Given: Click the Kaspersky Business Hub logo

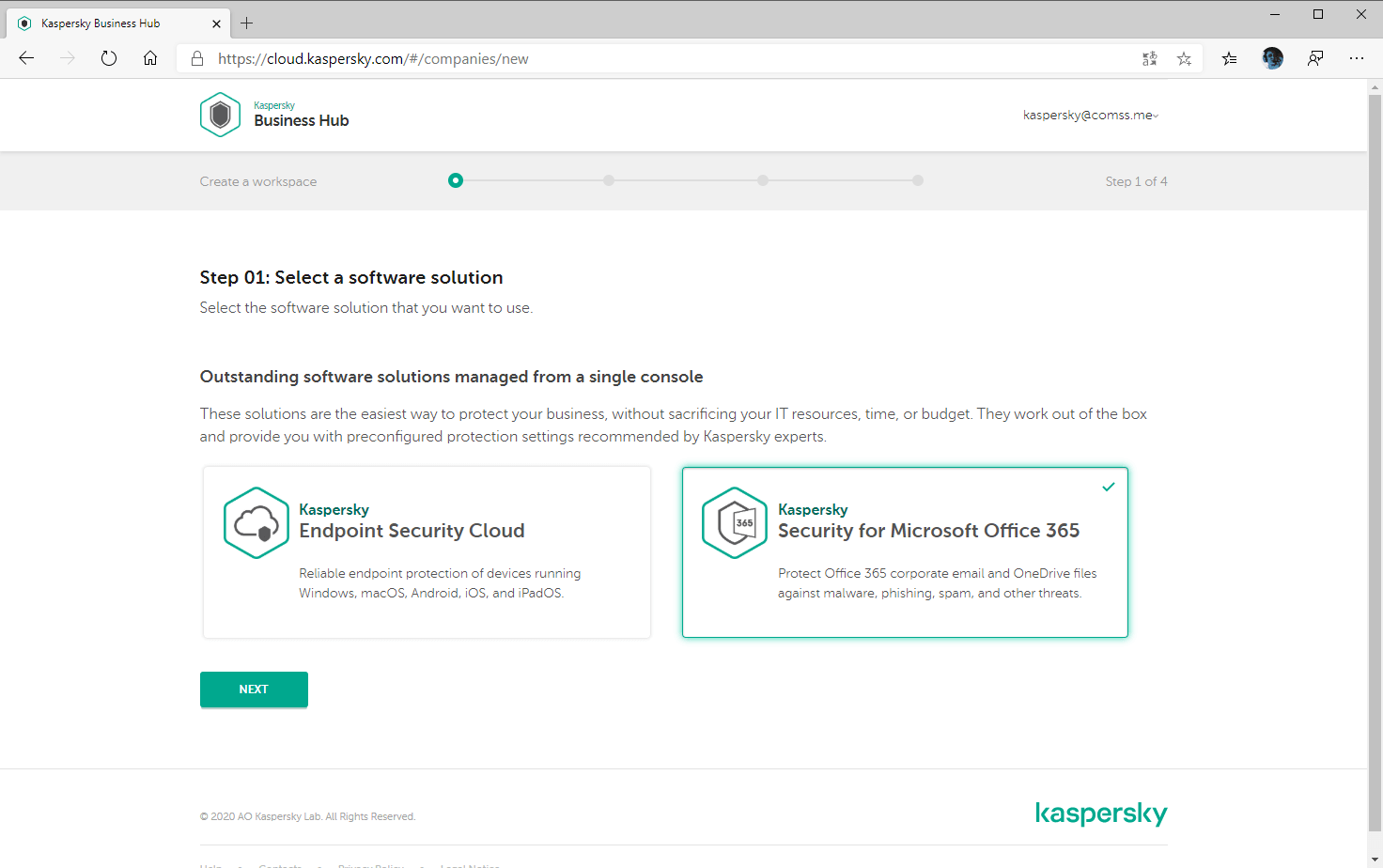Looking at the screenshot, I should pos(273,115).
